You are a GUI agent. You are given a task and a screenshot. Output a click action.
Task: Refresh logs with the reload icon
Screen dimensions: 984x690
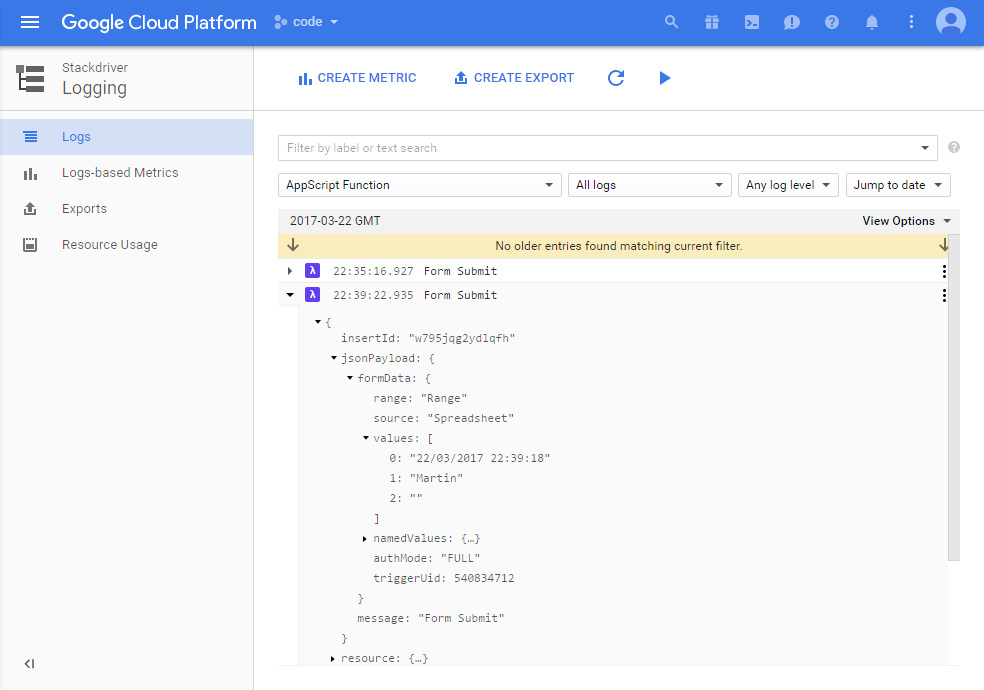(x=616, y=78)
